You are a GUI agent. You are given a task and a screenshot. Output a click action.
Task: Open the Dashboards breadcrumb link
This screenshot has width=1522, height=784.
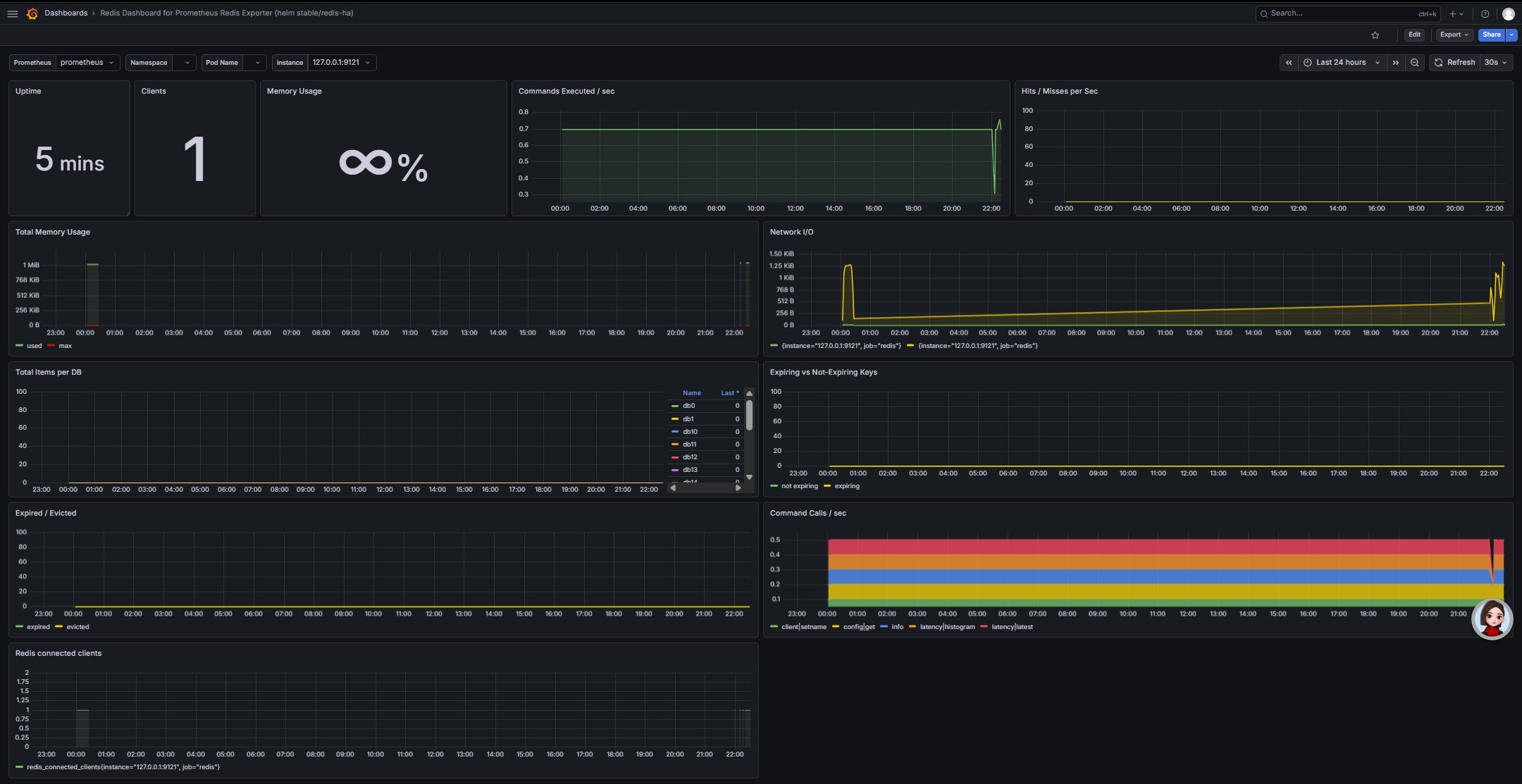point(66,13)
